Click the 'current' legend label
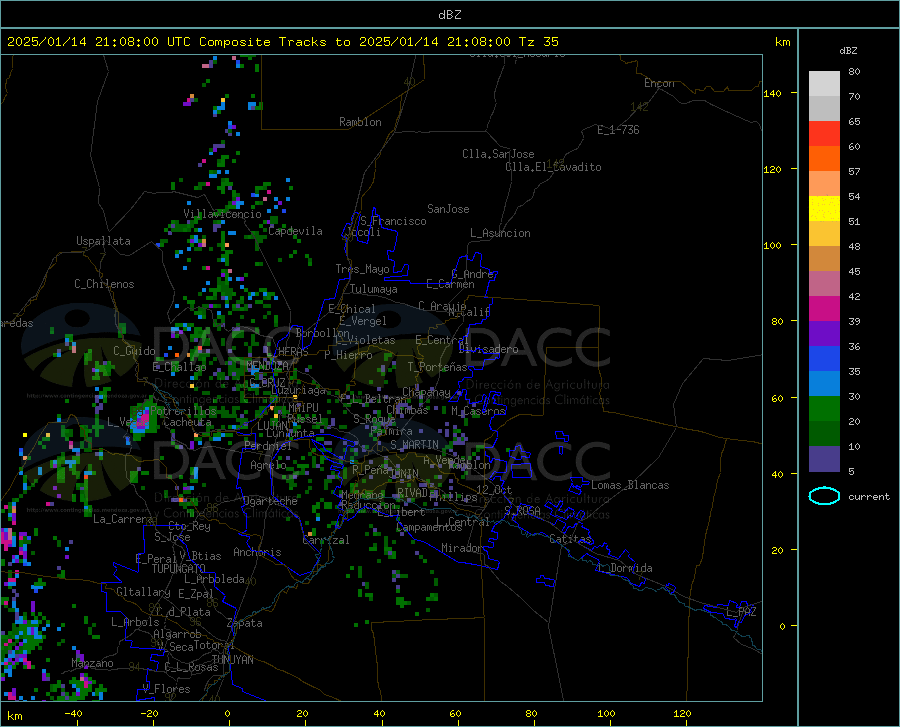 click(868, 496)
